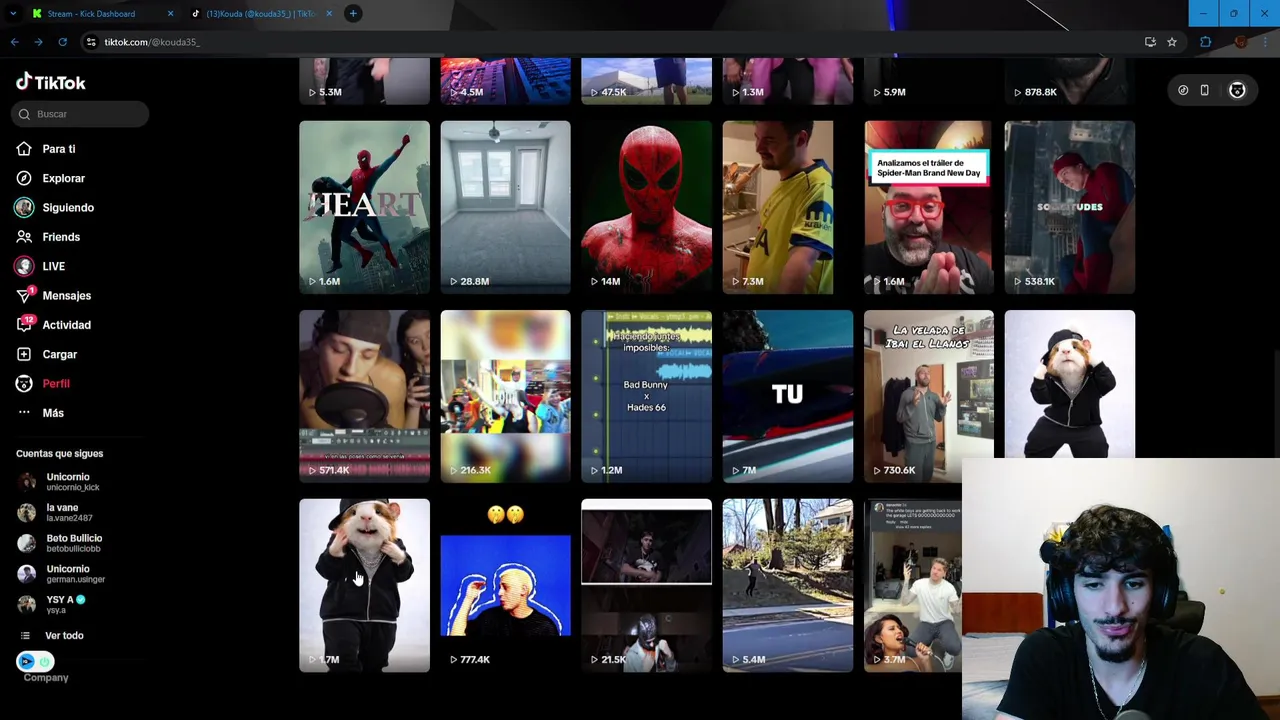Click Company footer link
The image size is (1280, 720).
point(46,678)
